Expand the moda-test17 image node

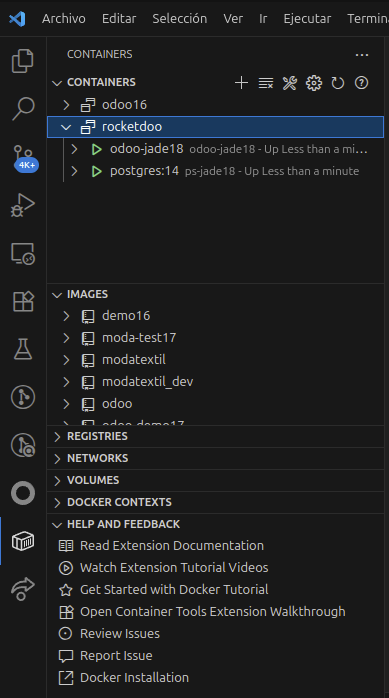66,338
